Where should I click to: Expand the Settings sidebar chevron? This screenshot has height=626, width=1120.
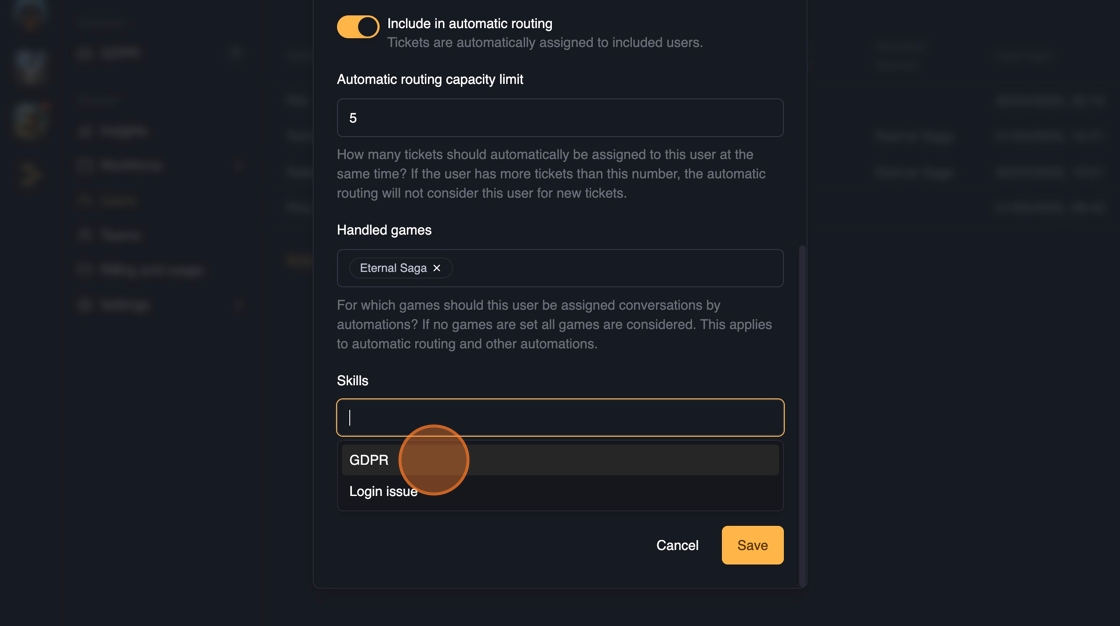(239, 305)
